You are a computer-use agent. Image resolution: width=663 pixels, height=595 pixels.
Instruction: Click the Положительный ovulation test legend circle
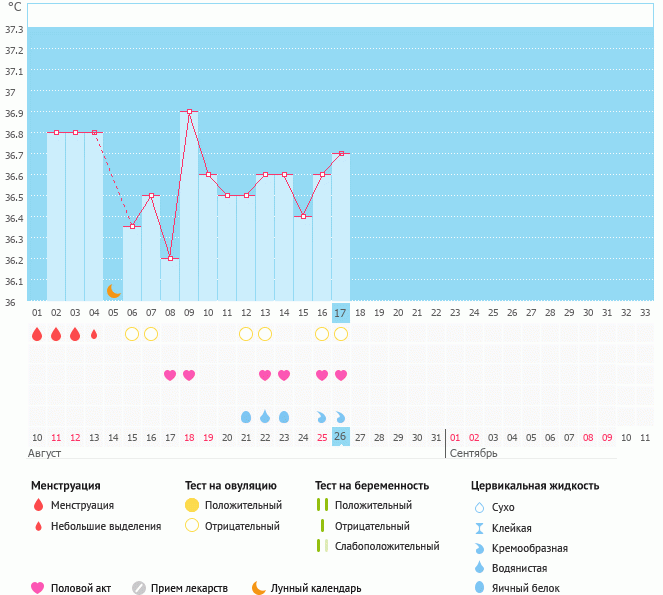[x=192, y=506]
